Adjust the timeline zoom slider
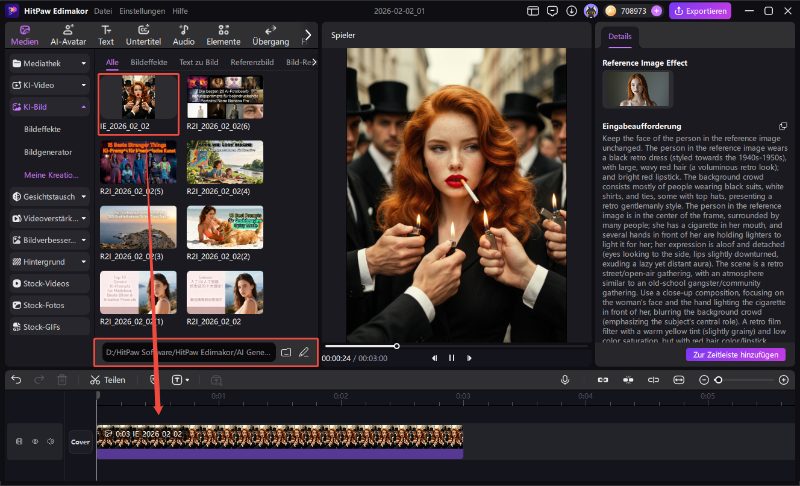This screenshot has height=486, width=800. tap(718, 380)
